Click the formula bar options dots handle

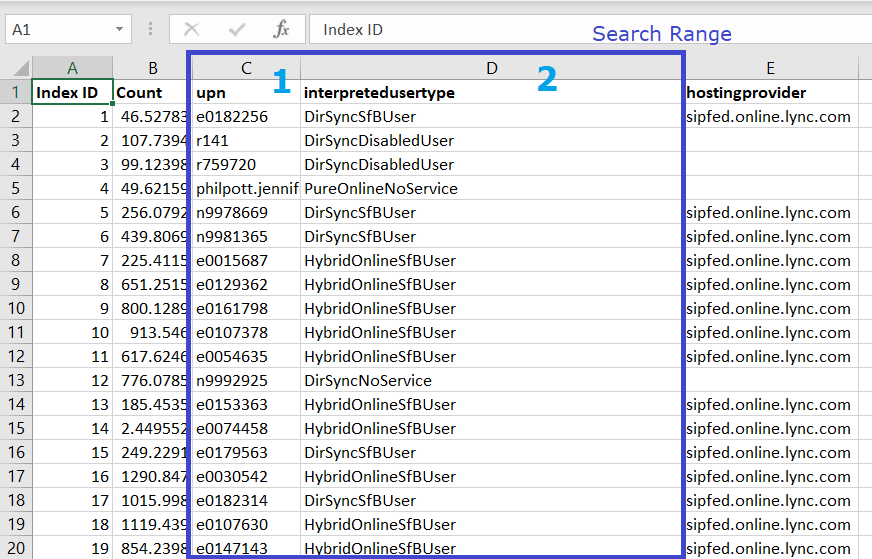point(150,29)
